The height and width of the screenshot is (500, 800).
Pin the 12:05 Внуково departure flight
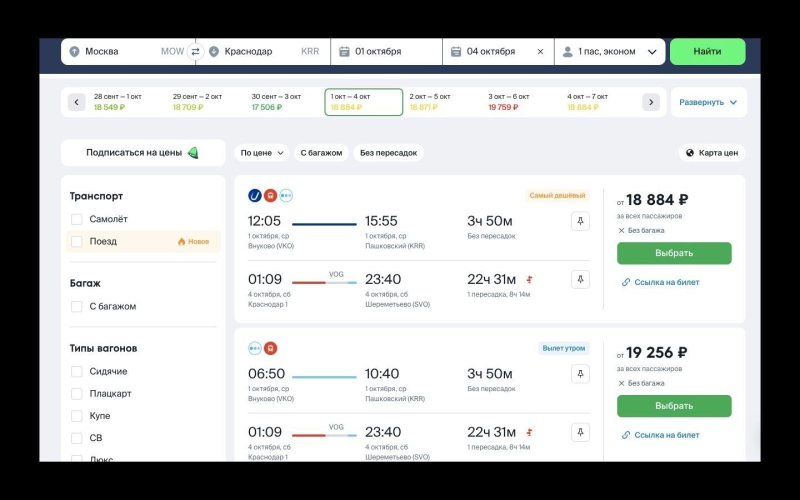(x=580, y=221)
